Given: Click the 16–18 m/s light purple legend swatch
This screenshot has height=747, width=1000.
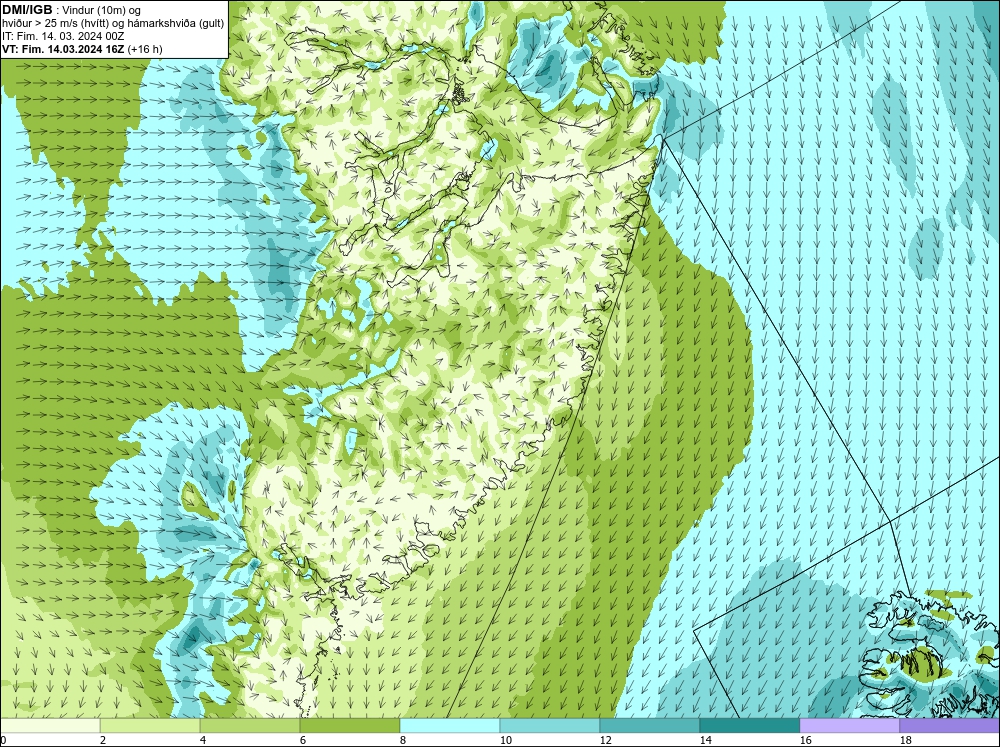Looking at the screenshot, I should click(849, 726).
